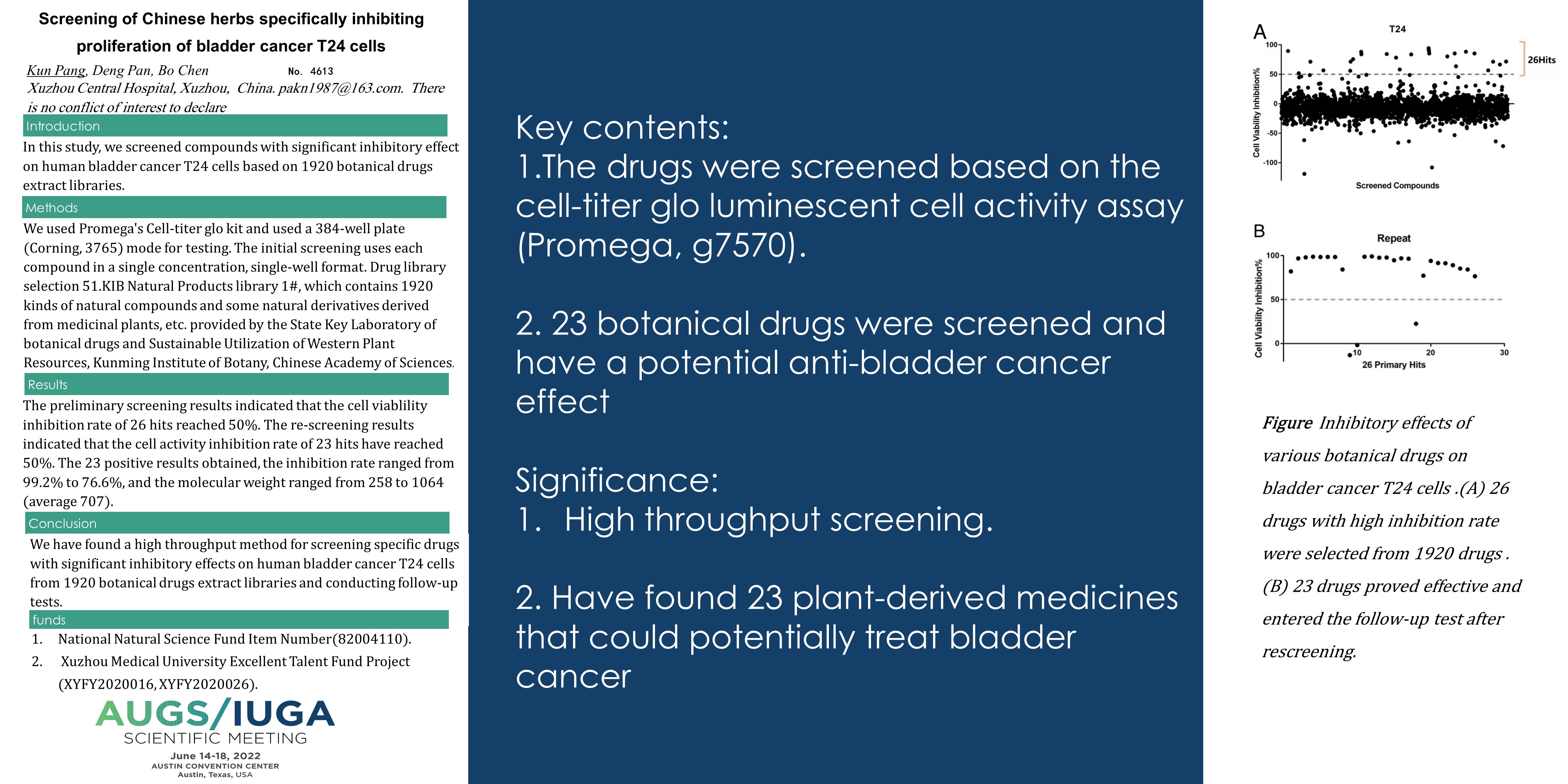The height and width of the screenshot is (784, 1568).
Task: Select the green Methods section header
Action: click(x=234, y=208)
